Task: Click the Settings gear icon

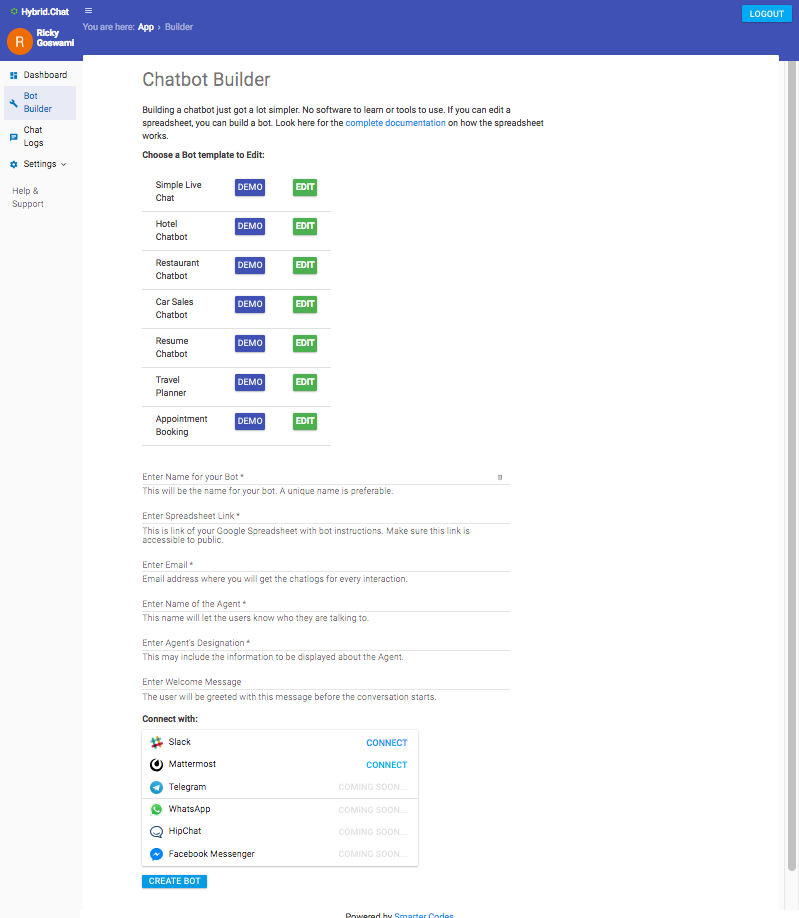Action: 13,165
